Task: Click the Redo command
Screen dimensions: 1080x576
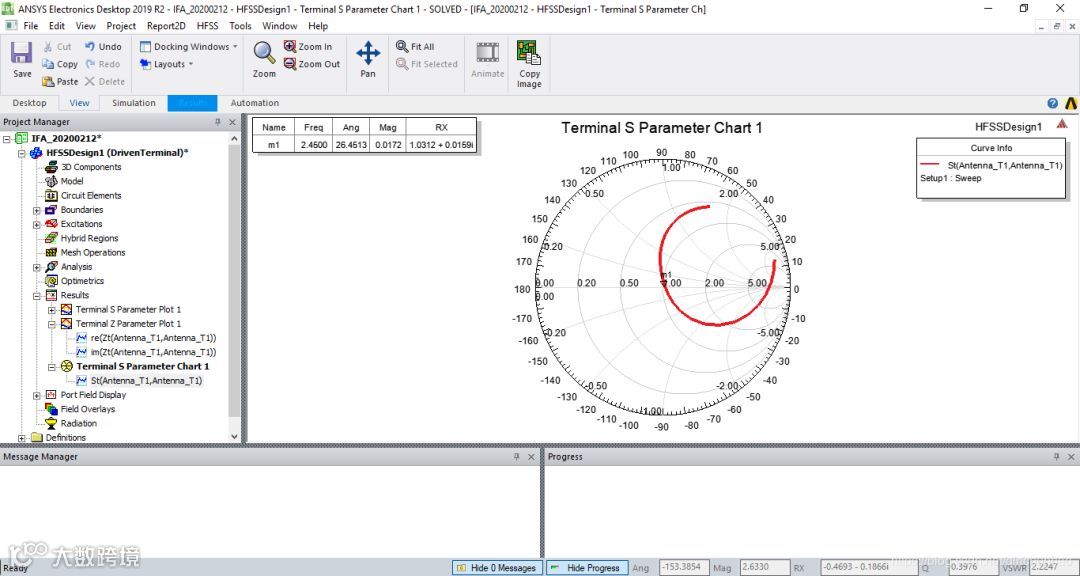Action: pos(103,64)
